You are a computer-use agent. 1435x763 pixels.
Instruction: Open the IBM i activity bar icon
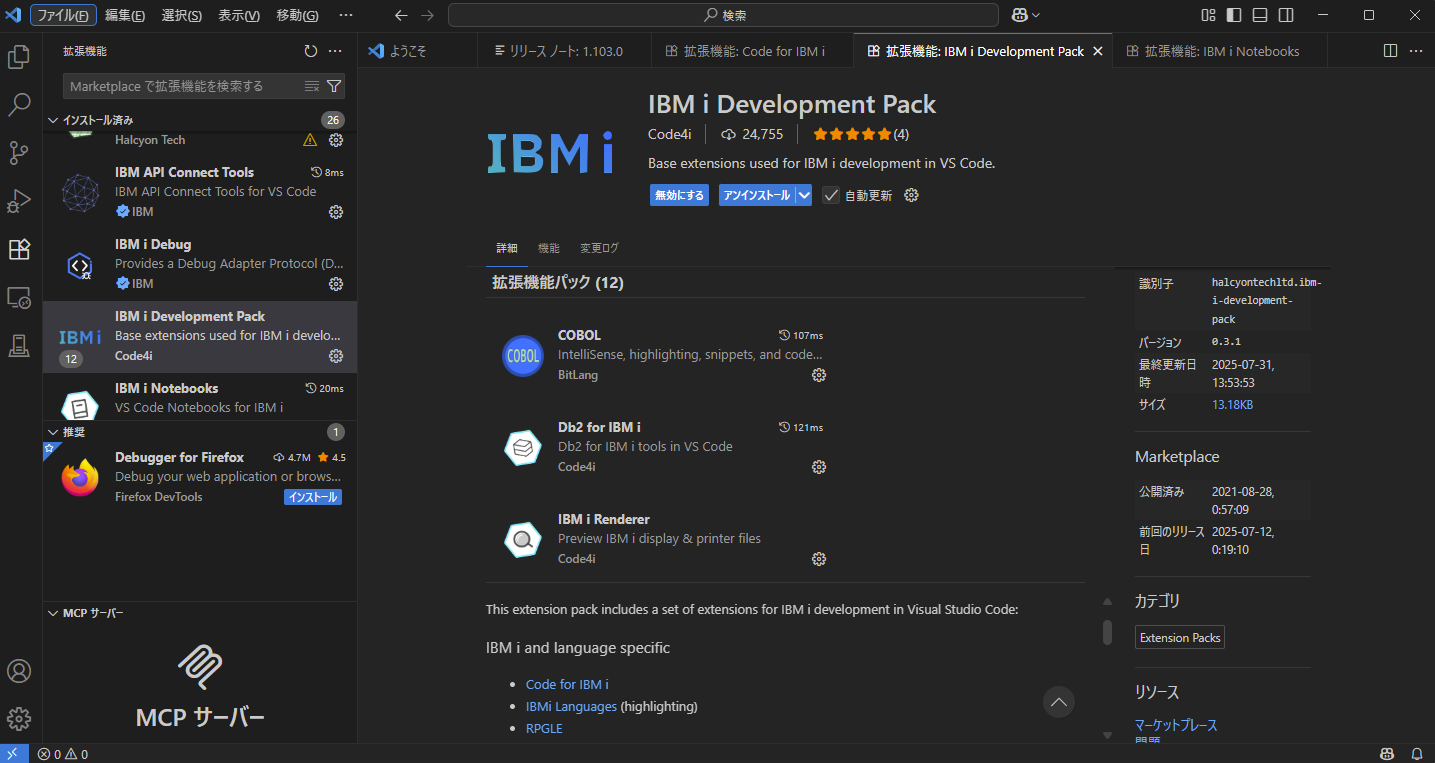click(19, 345)
